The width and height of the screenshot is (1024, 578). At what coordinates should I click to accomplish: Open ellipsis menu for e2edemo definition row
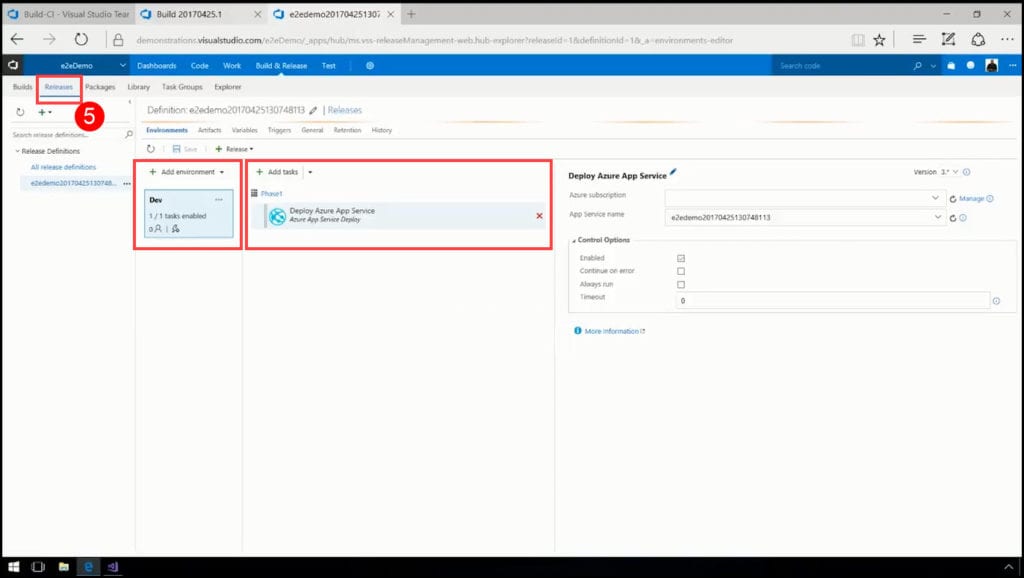[127, 184]
